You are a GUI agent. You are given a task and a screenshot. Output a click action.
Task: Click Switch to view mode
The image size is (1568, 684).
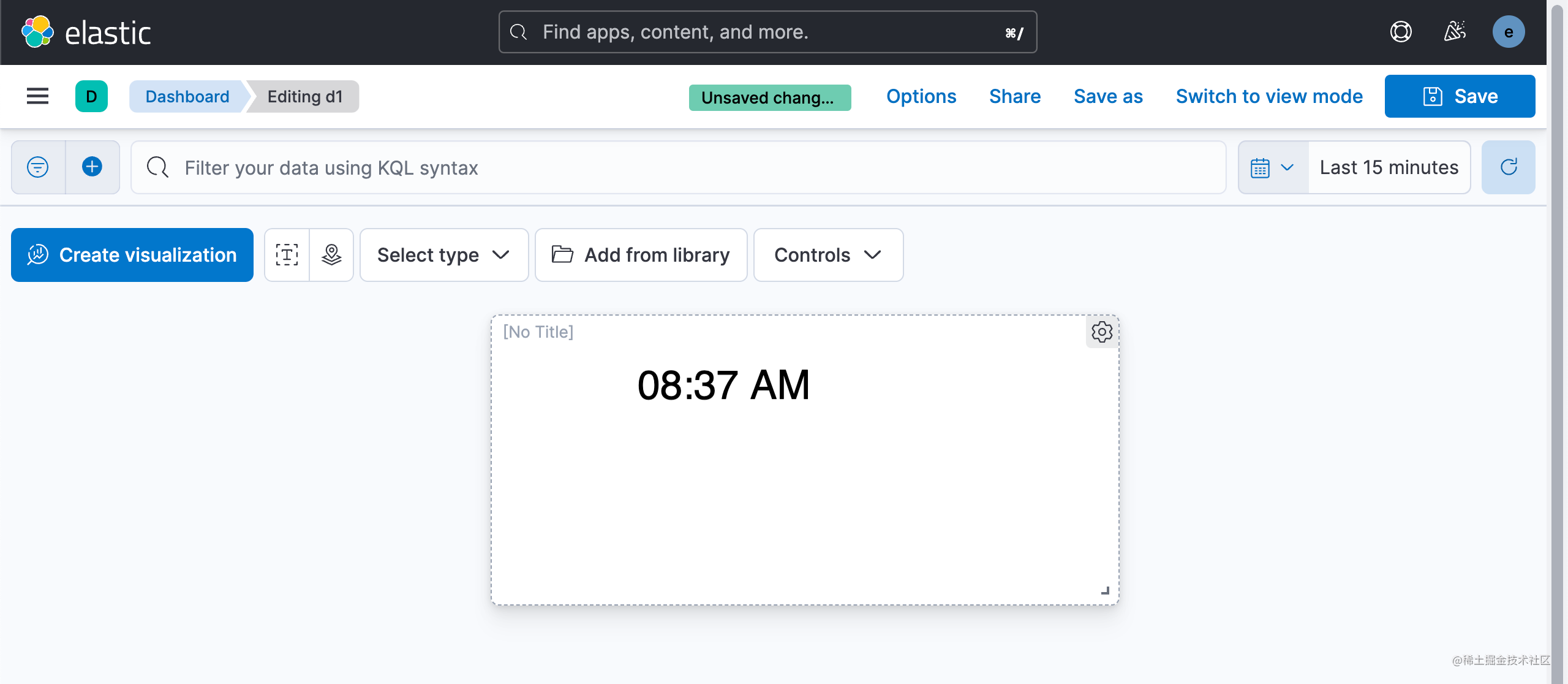[1269, 96]
